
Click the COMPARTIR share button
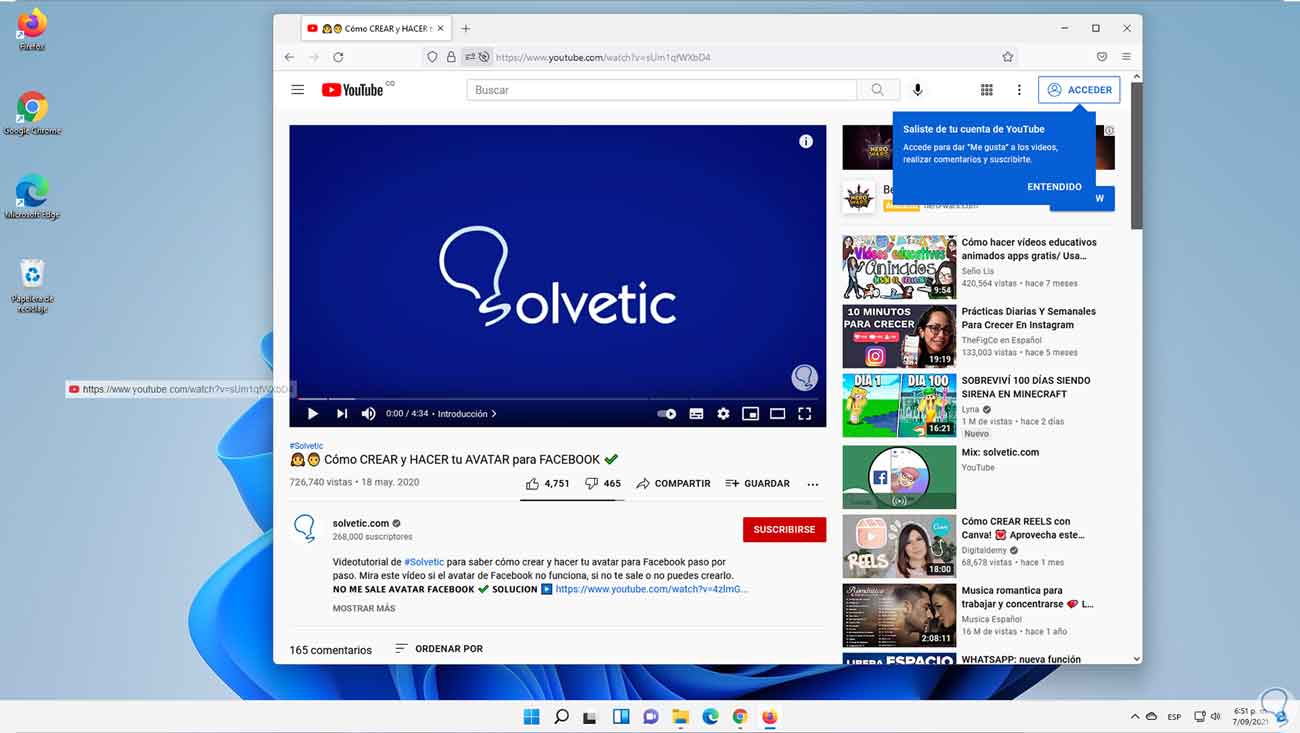click(673, 483)
